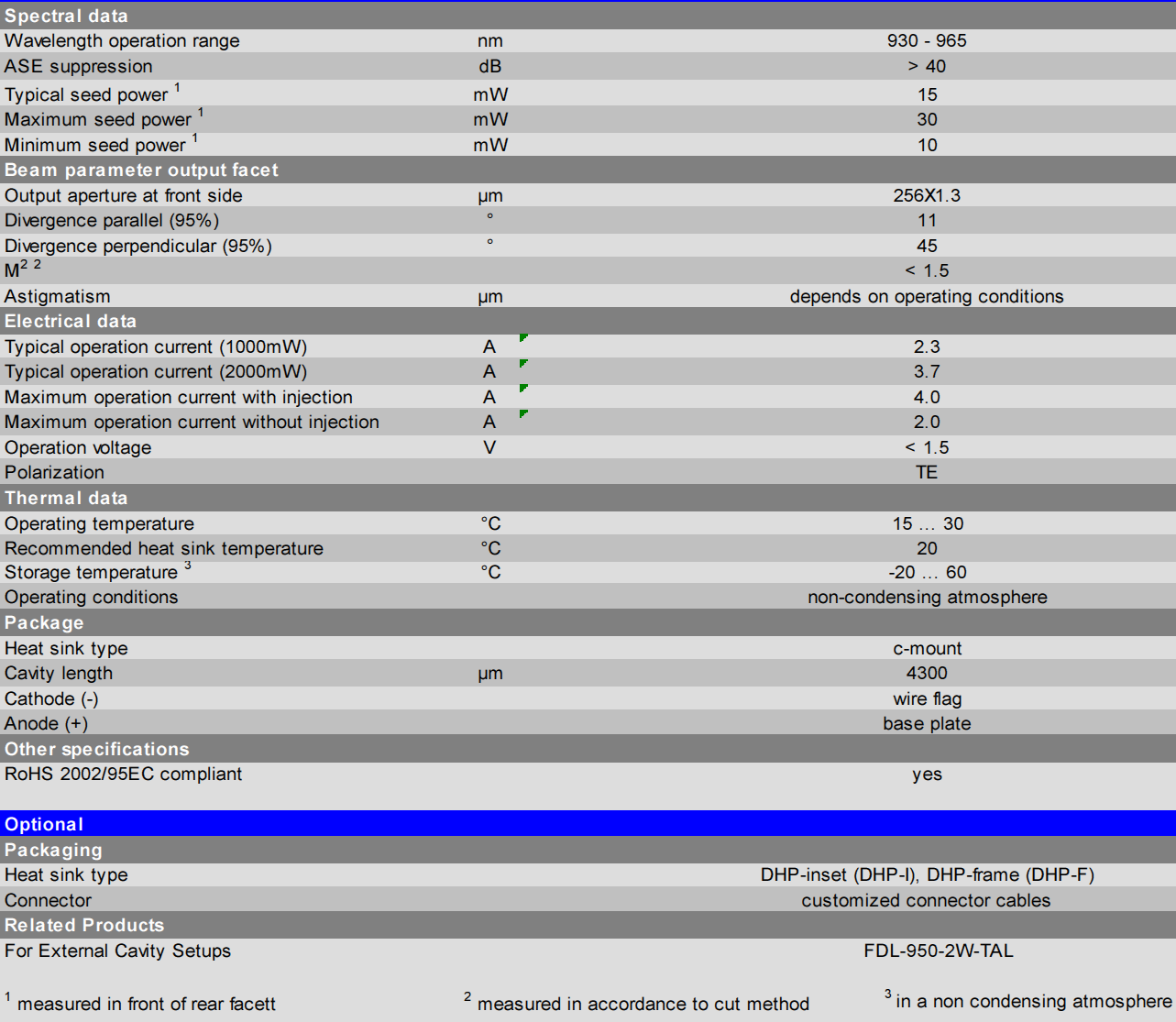The image size is (1176, 1022).
Task: Click the value 3.7 for 2000mW current
Action: 927,372
